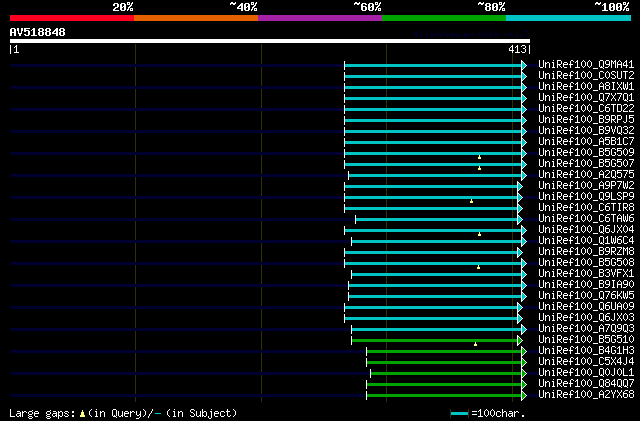
Task: Click the white AV518848 query sequence bar
Action: pos(270,41)
